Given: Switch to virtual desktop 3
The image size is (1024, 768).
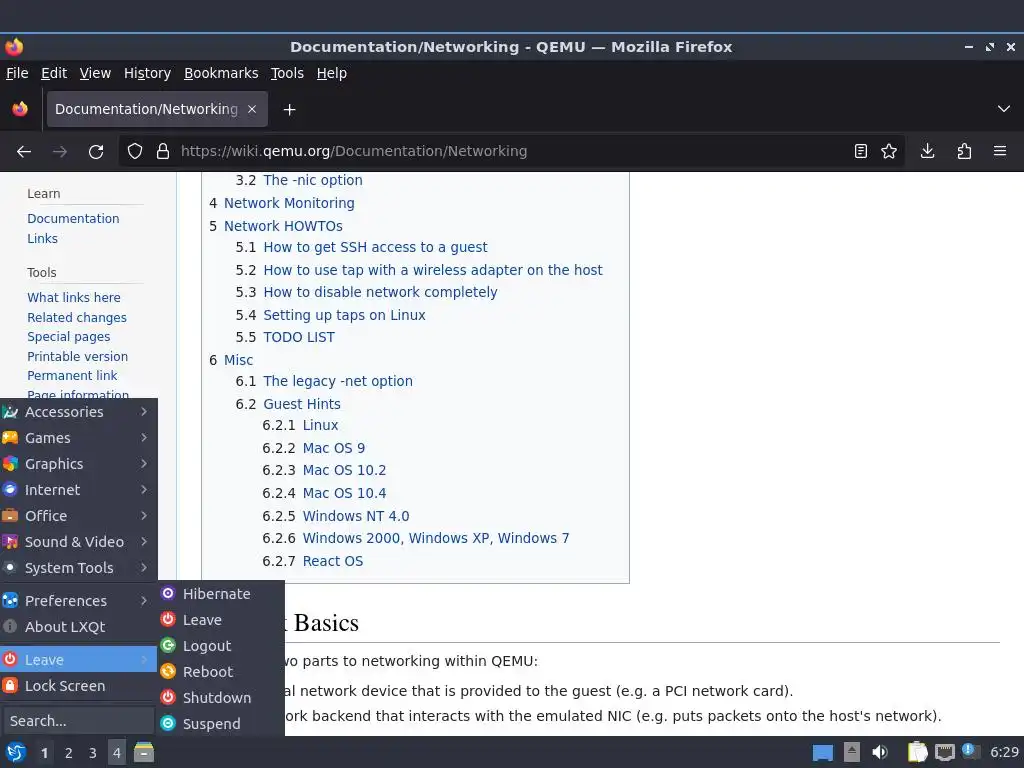Looking at the screenshot, I should (x=93, y=753).
